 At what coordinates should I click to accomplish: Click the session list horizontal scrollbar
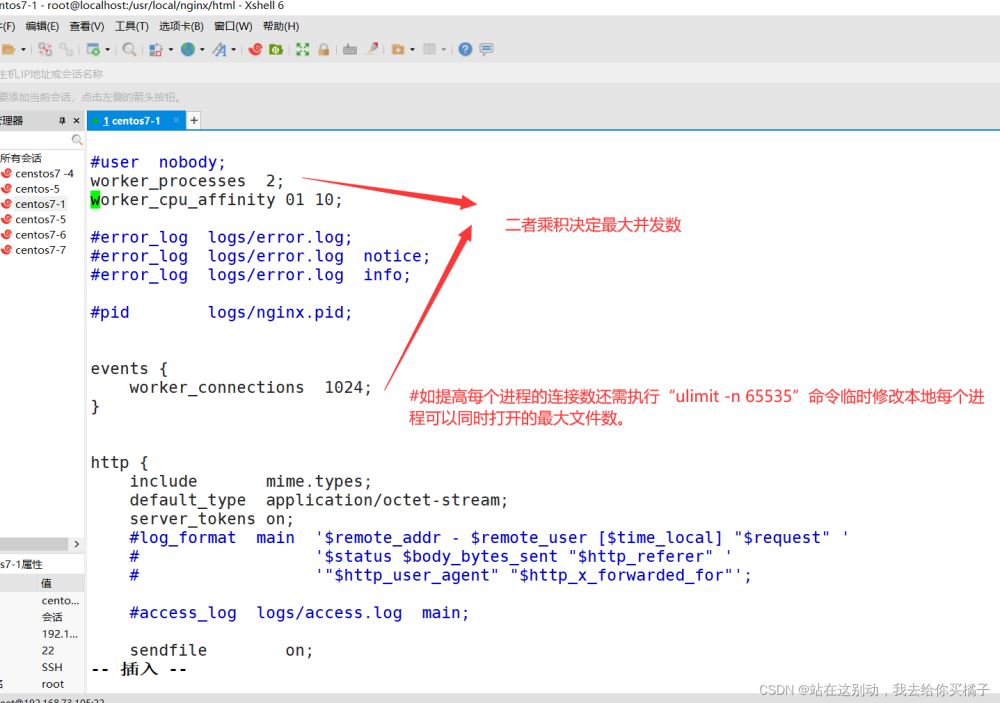point(34,544)
